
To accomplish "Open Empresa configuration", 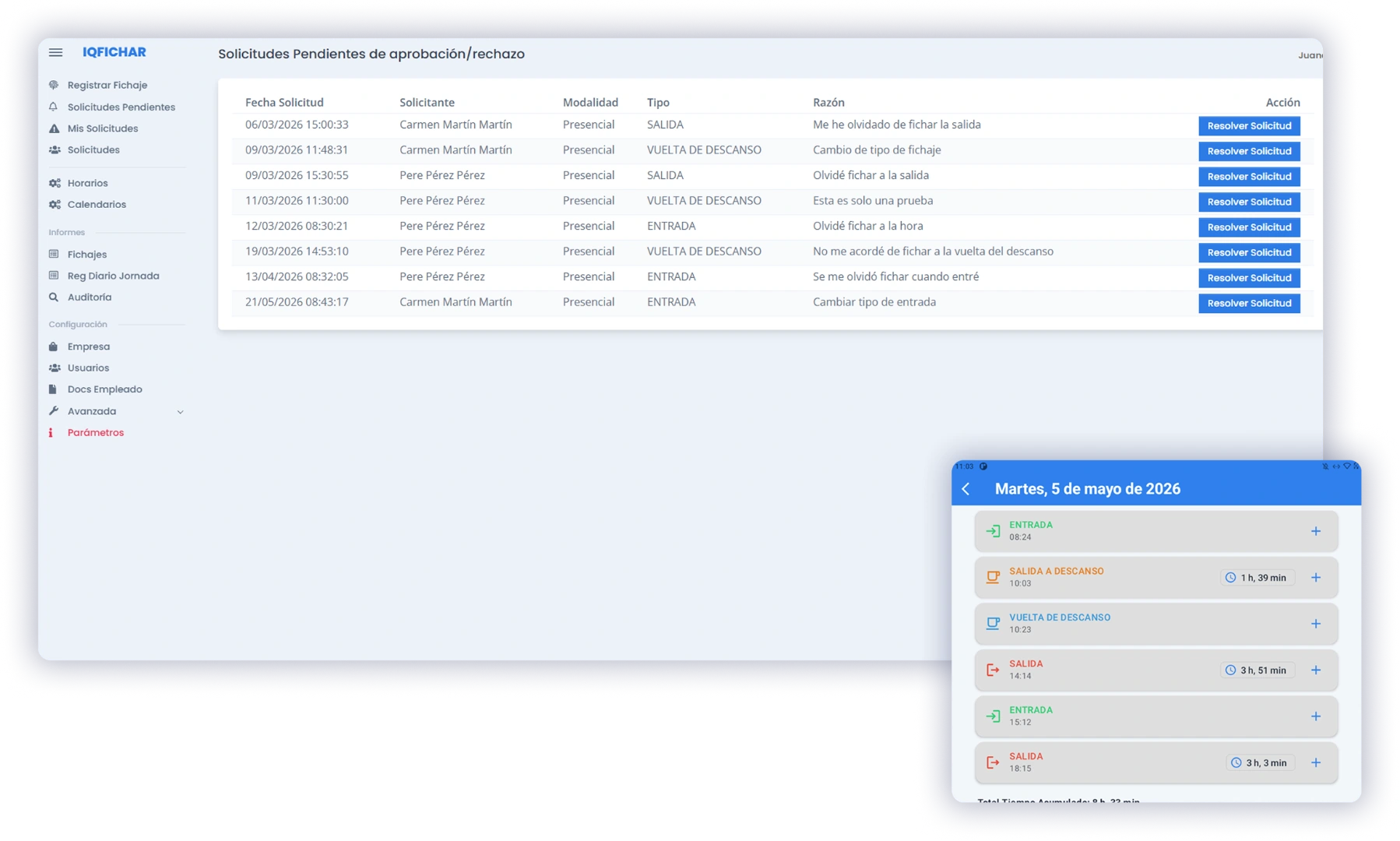I will (88, 347).
